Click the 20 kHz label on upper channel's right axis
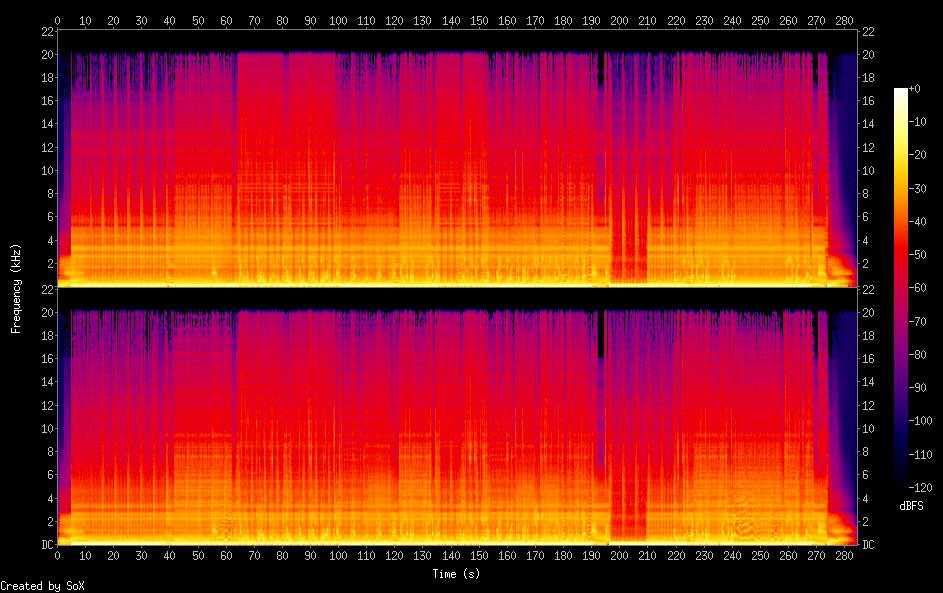Viewport: 943px width, 593px height. (x=867, y=55)
